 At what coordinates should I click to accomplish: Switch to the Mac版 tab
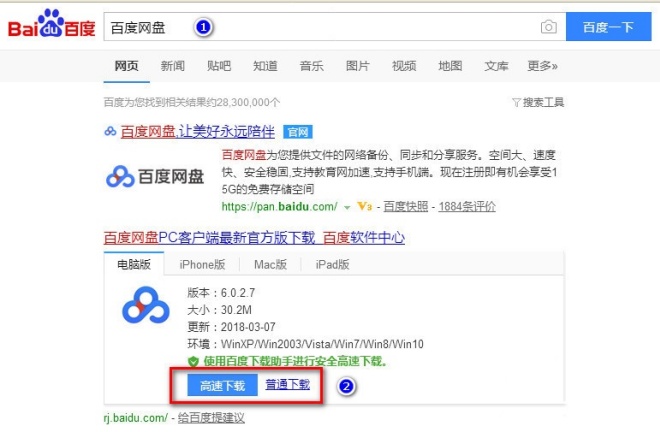(270, 264)
